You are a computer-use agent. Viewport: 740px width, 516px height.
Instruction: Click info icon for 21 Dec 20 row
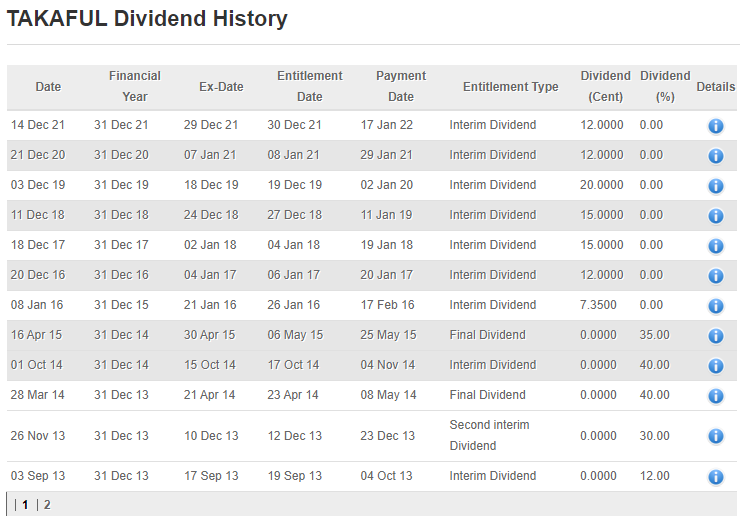click(716, 156)
